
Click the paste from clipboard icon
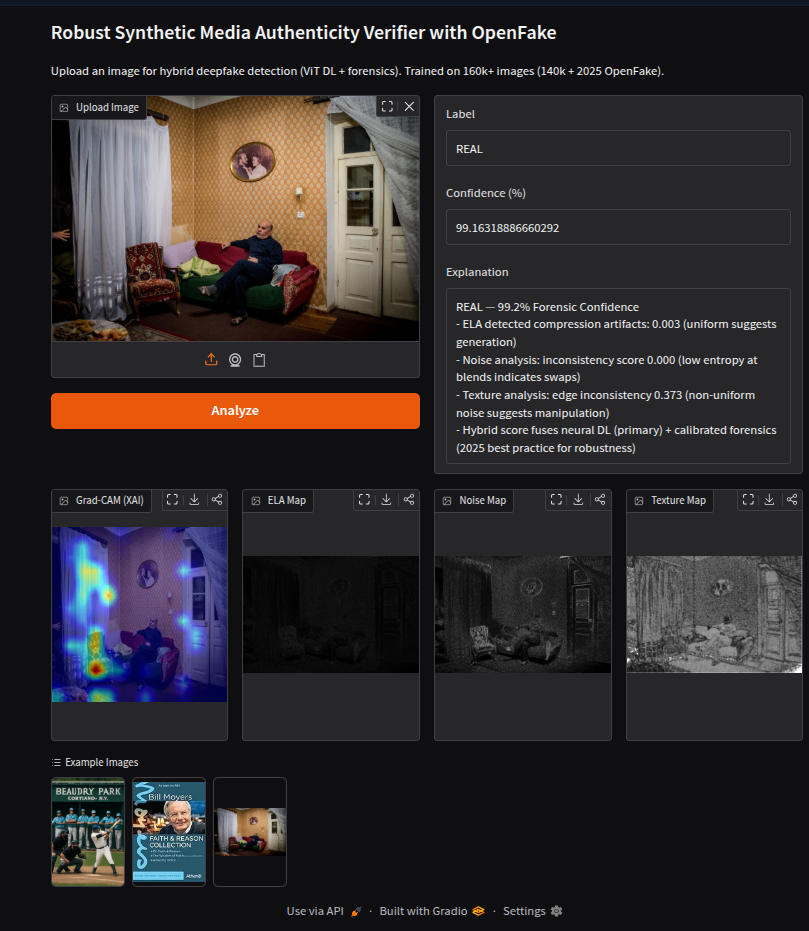tap(259, 359)
